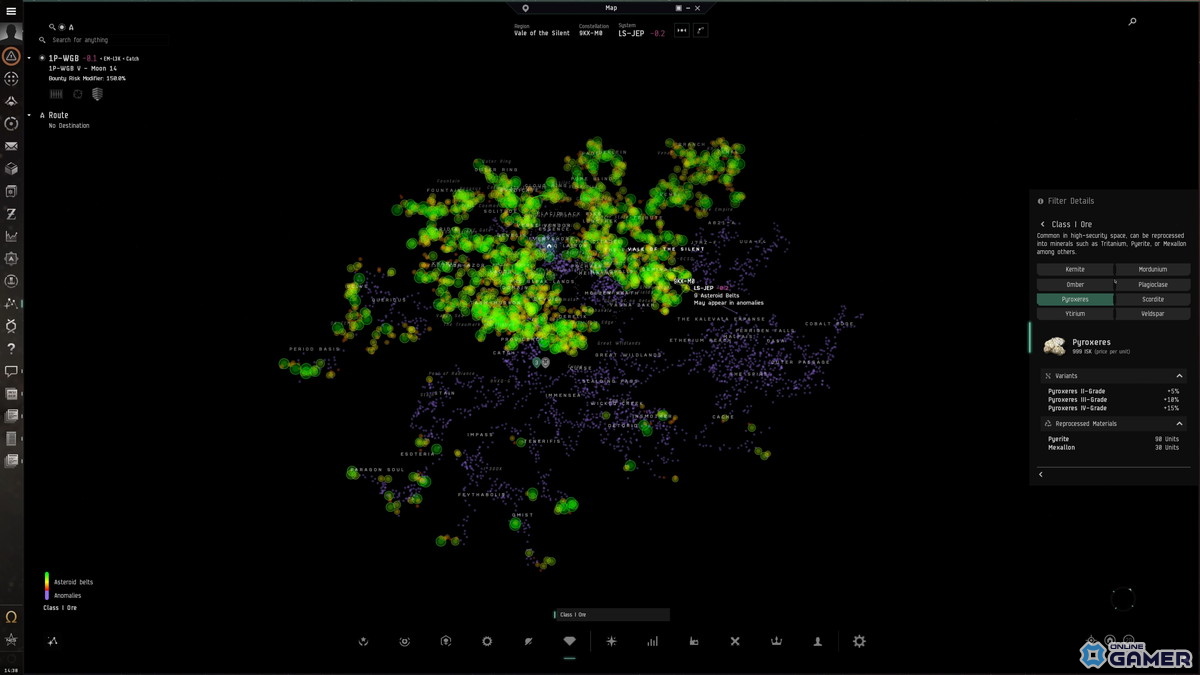This screenshot has height=675, width=1200.
Task: Select the bar-chart statistics icon in bottom toolbar
Action: pos(652,641)
